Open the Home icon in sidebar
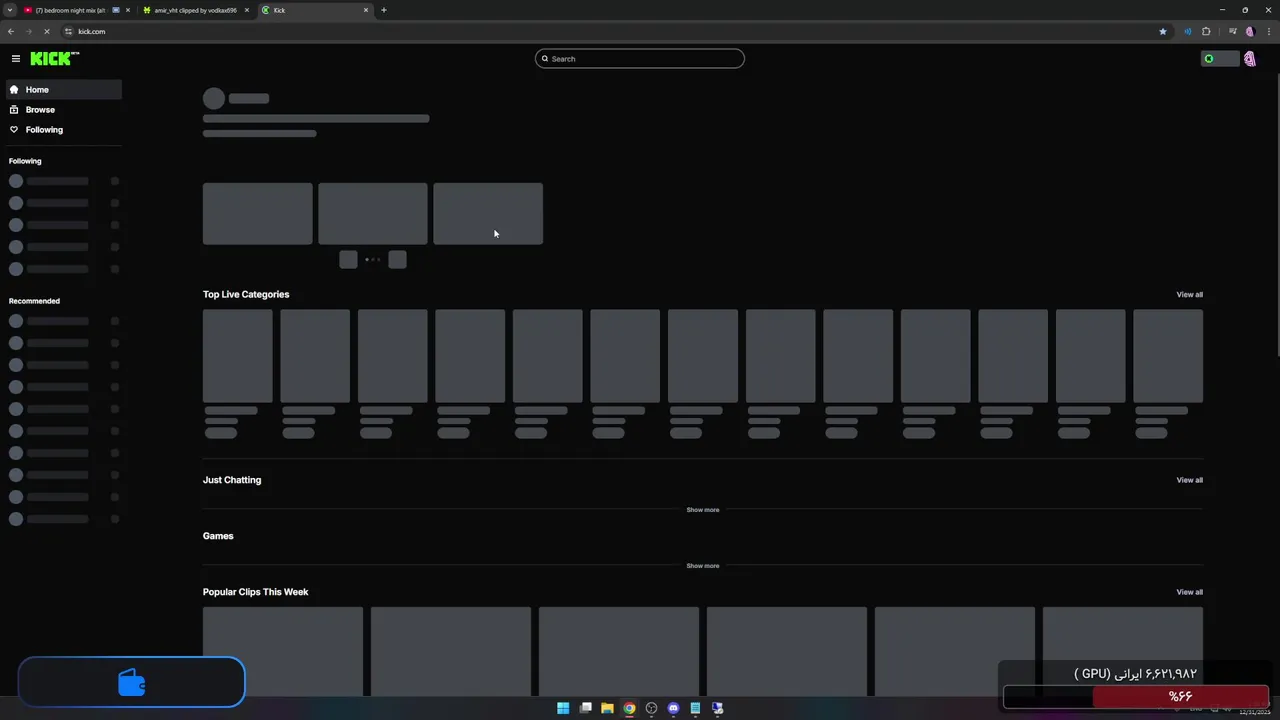 [14, 90]
